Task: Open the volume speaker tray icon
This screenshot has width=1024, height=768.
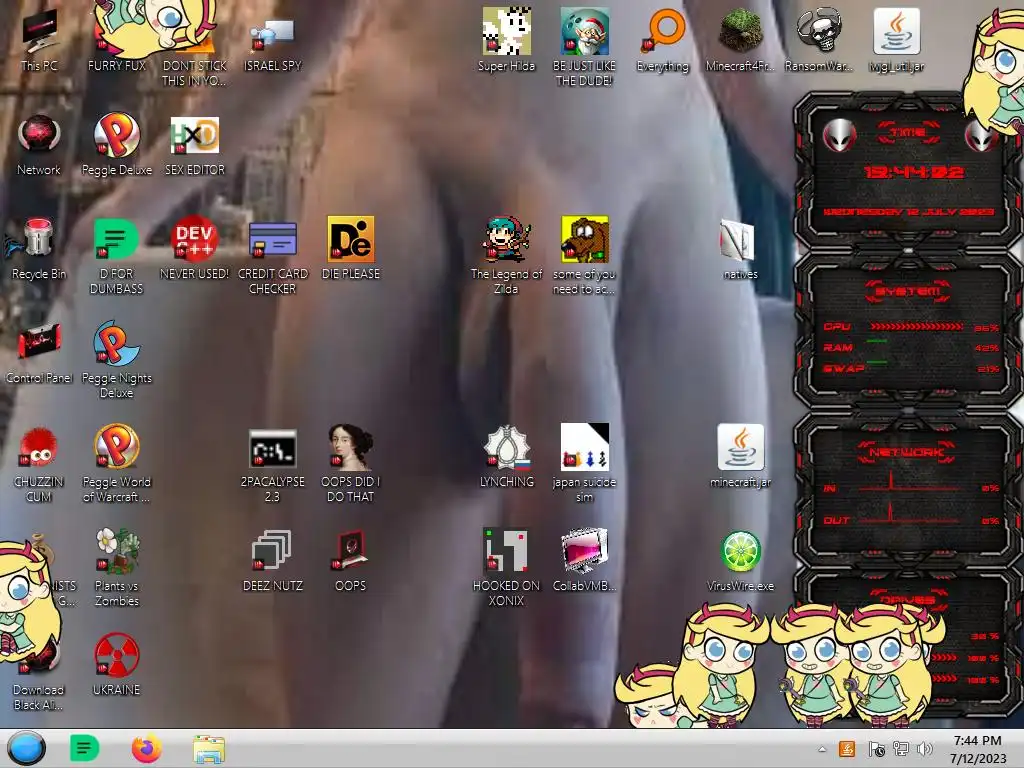Action: point(924,749)
